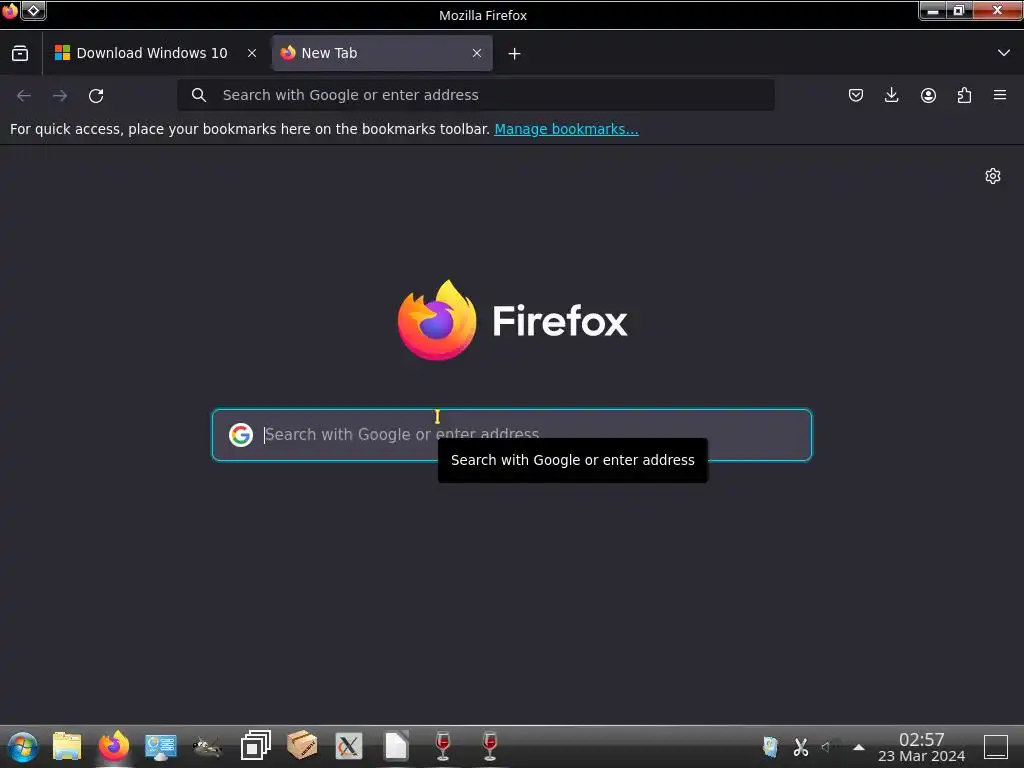Show desktop with taskbar corner button
1024x768 pixels.
click(x=996, y=746)
